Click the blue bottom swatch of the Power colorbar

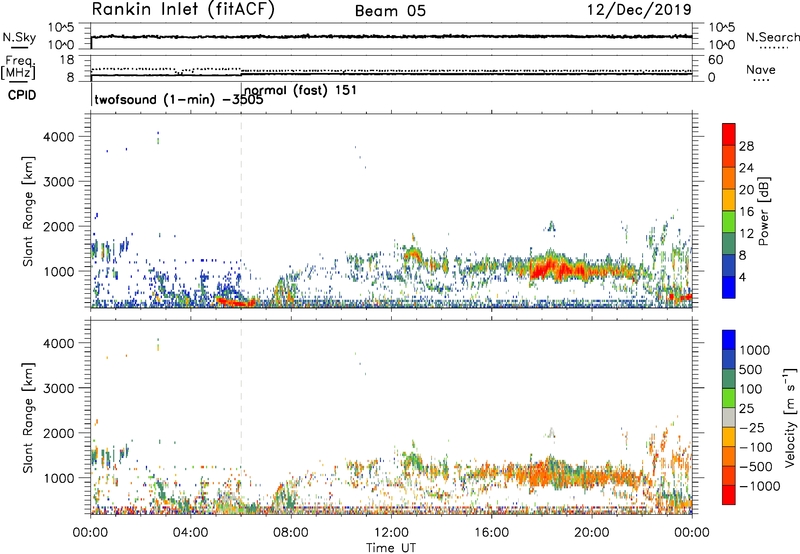coord(729,287)
